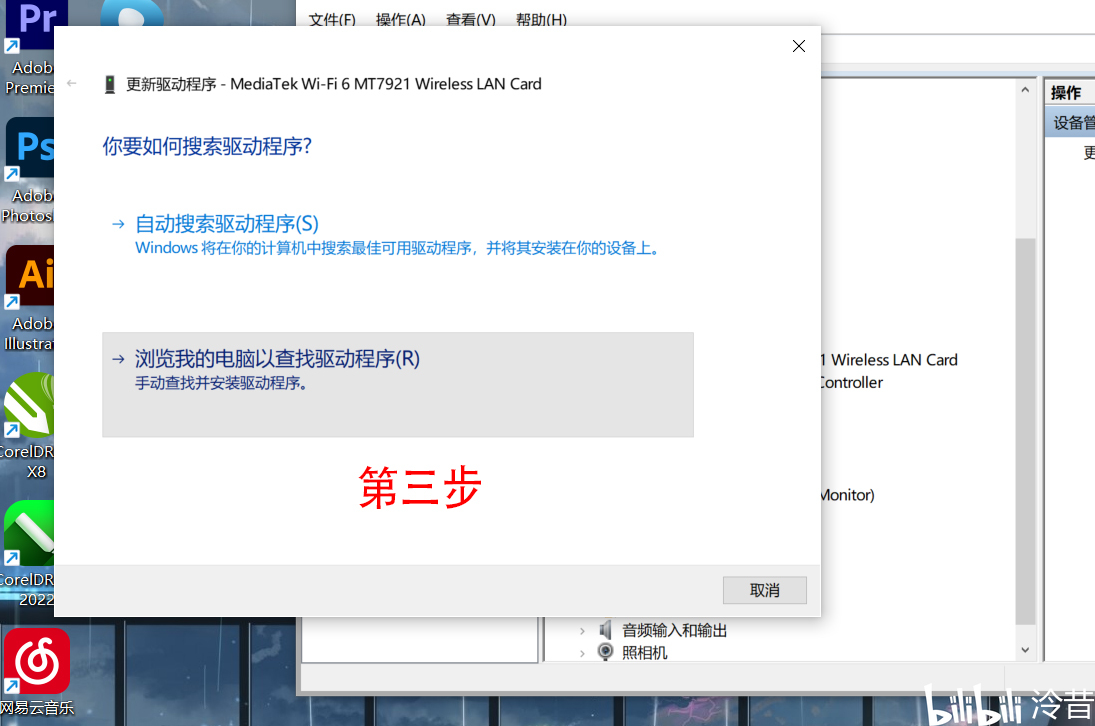Viewport: 1095px width, 726px height.
Task: Click the vertical scrollbar thumb in Device Manager
Action: click(x=1025, y=431)
